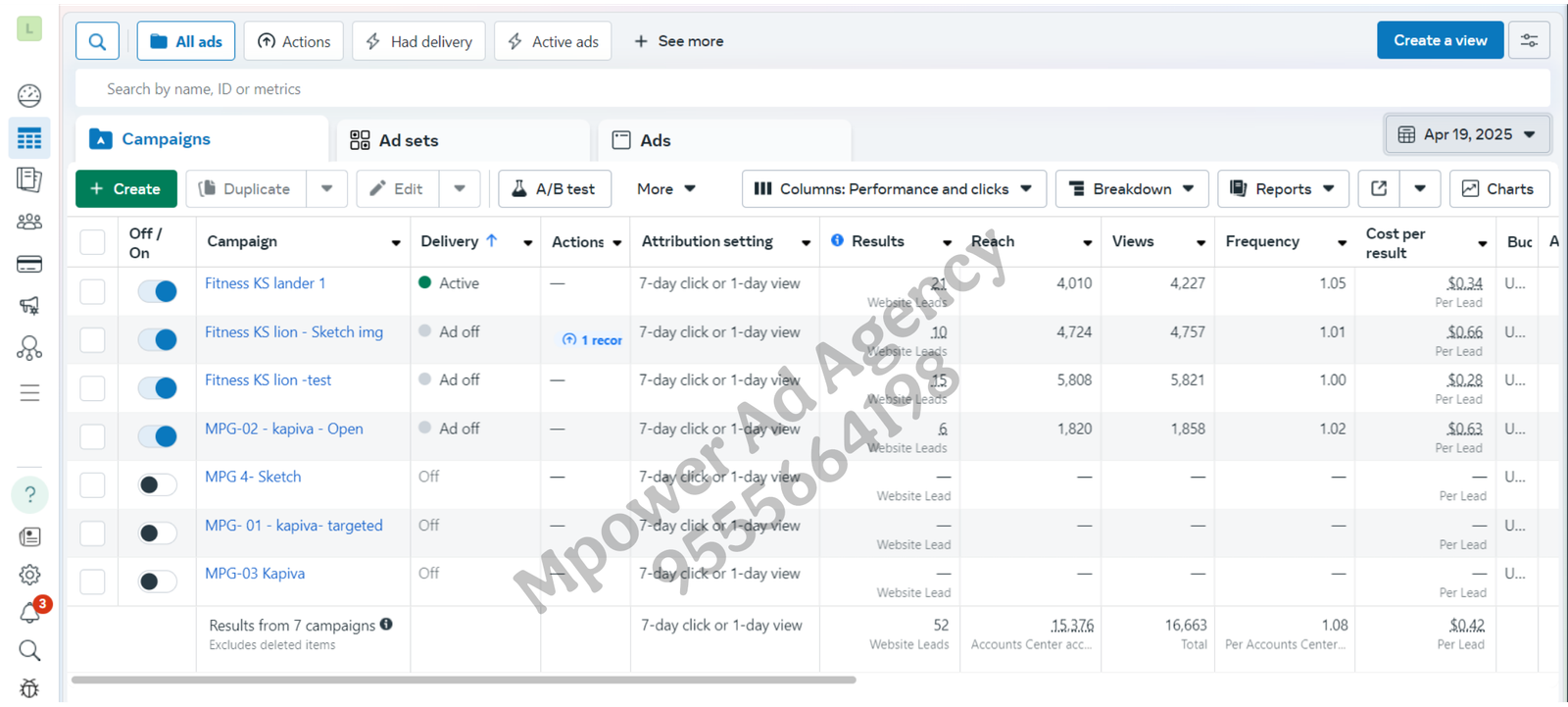Open the More dropdown menu
Screen dimensions: 1568x707
(x=666, y=188)
